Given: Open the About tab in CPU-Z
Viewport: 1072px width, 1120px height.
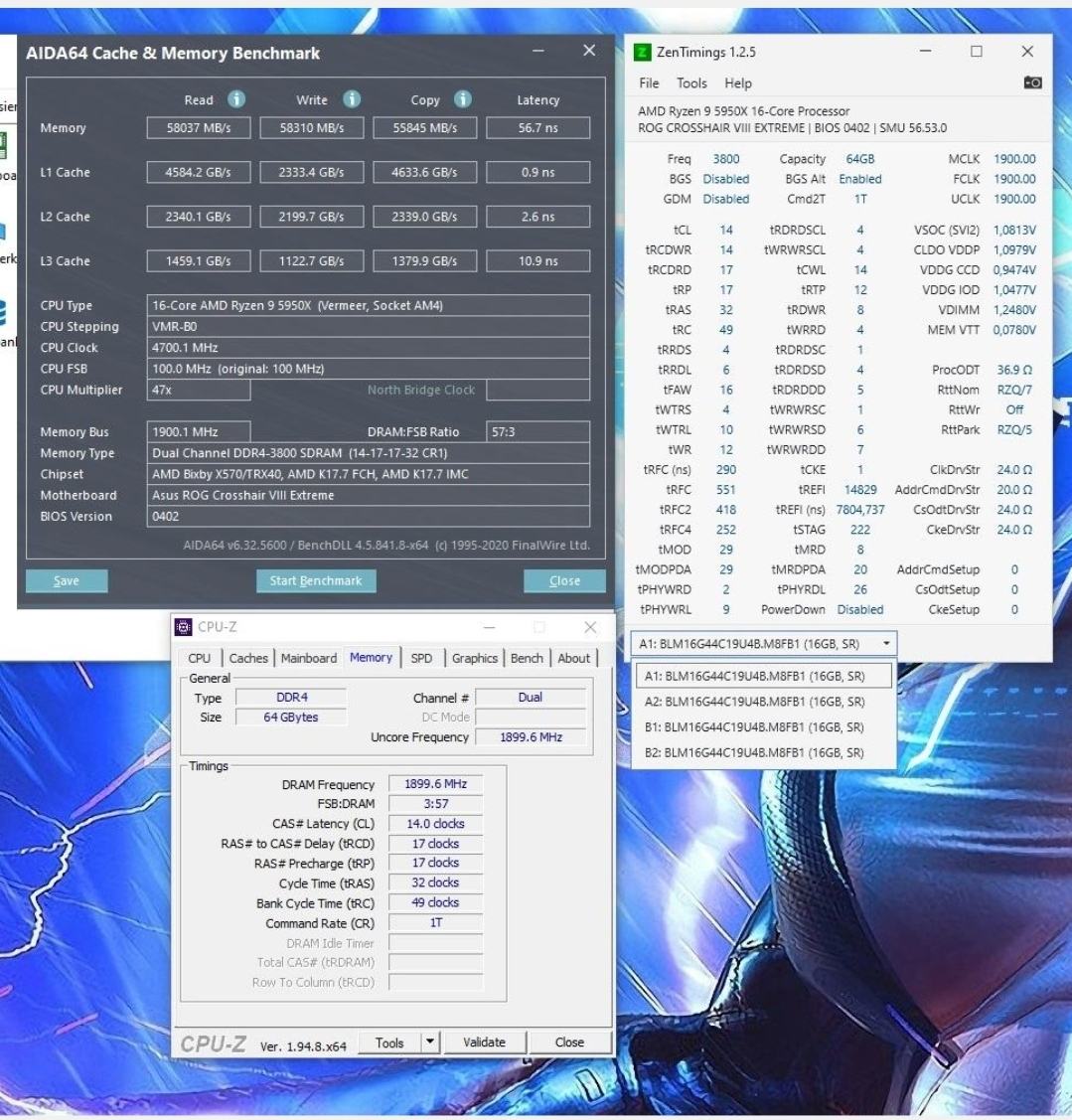Looking at the screenshot, I should (573, 658).
